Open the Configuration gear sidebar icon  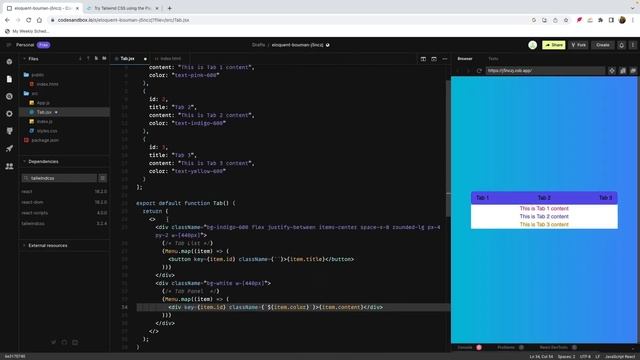(x=9, y=114)
